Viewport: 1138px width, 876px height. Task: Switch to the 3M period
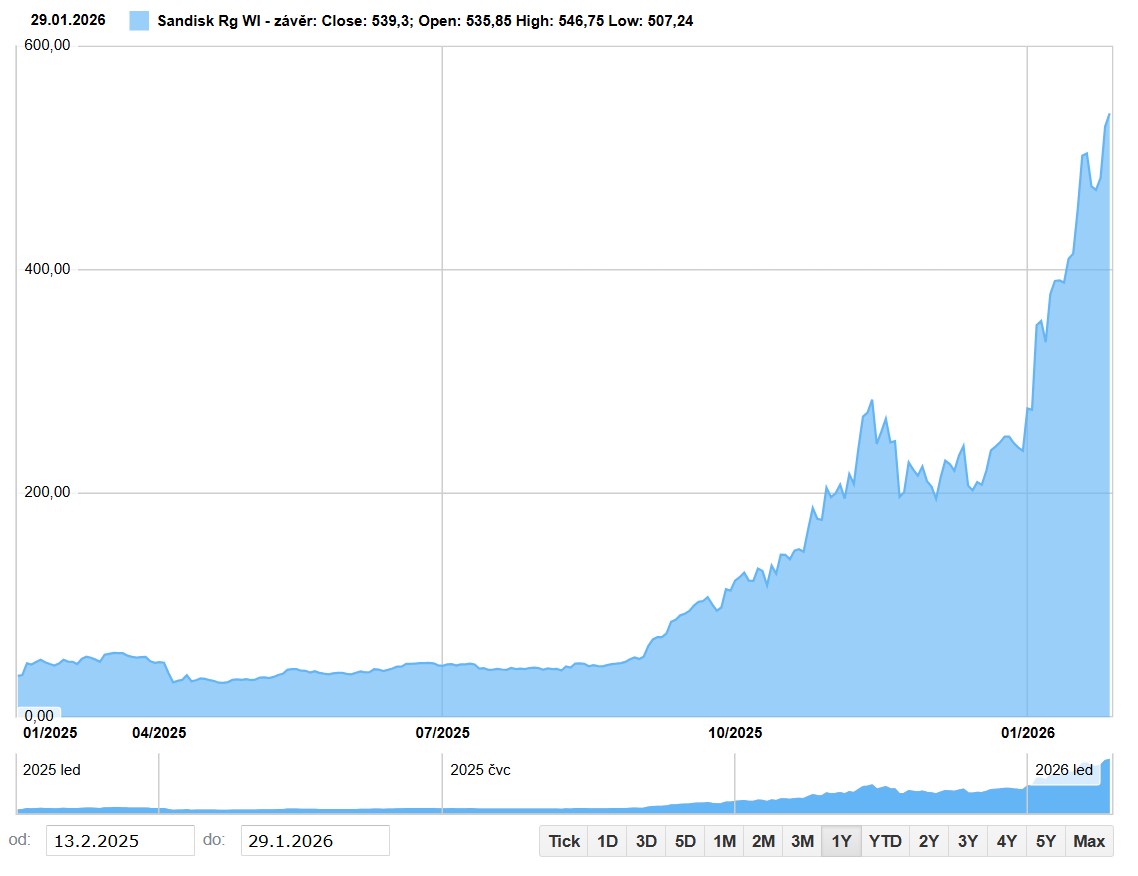point(802,841)
